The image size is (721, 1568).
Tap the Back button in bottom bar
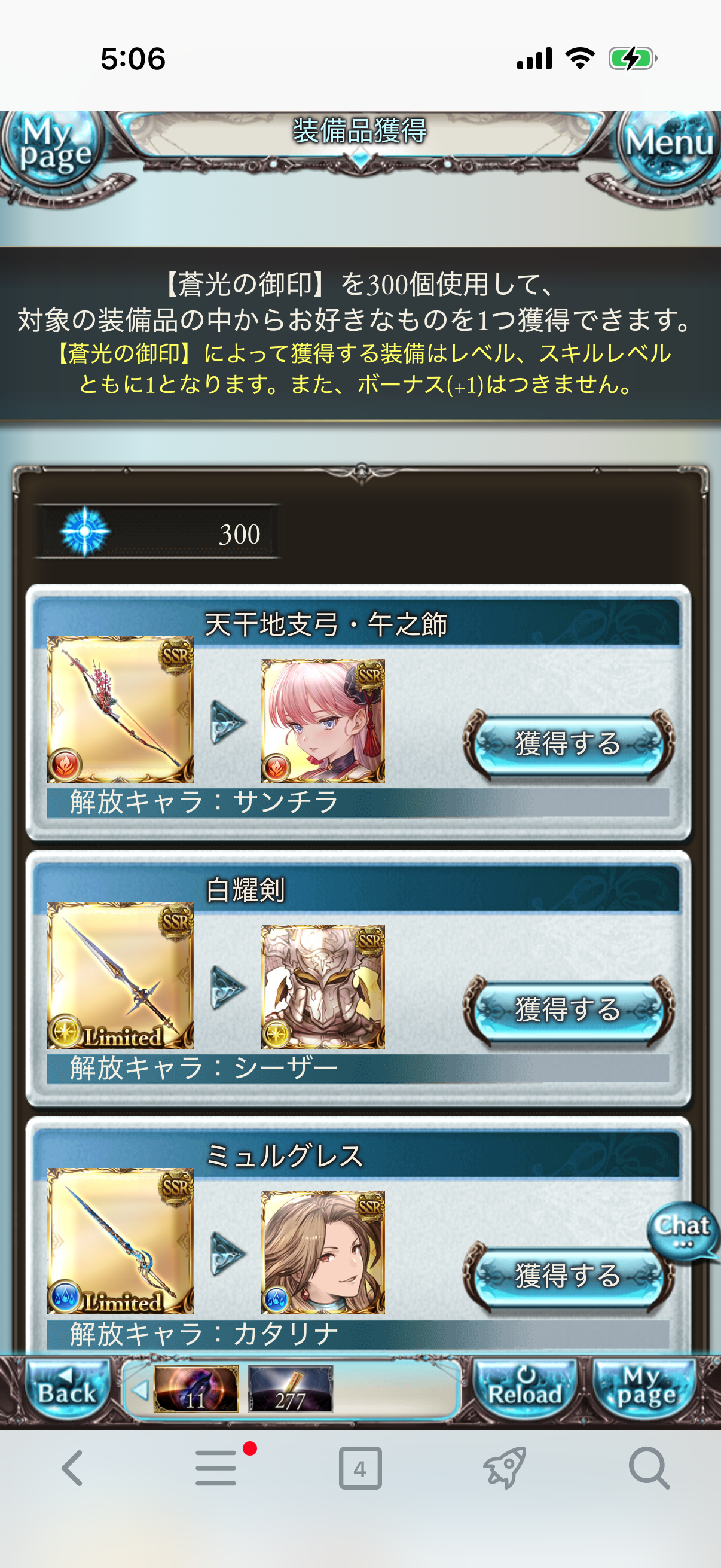click(67, 1386)
